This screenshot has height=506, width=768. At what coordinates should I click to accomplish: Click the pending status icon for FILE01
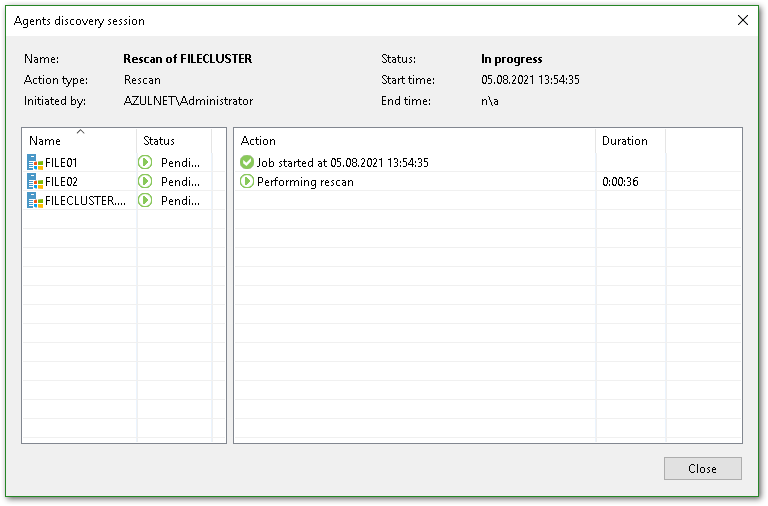pos(145,162)
